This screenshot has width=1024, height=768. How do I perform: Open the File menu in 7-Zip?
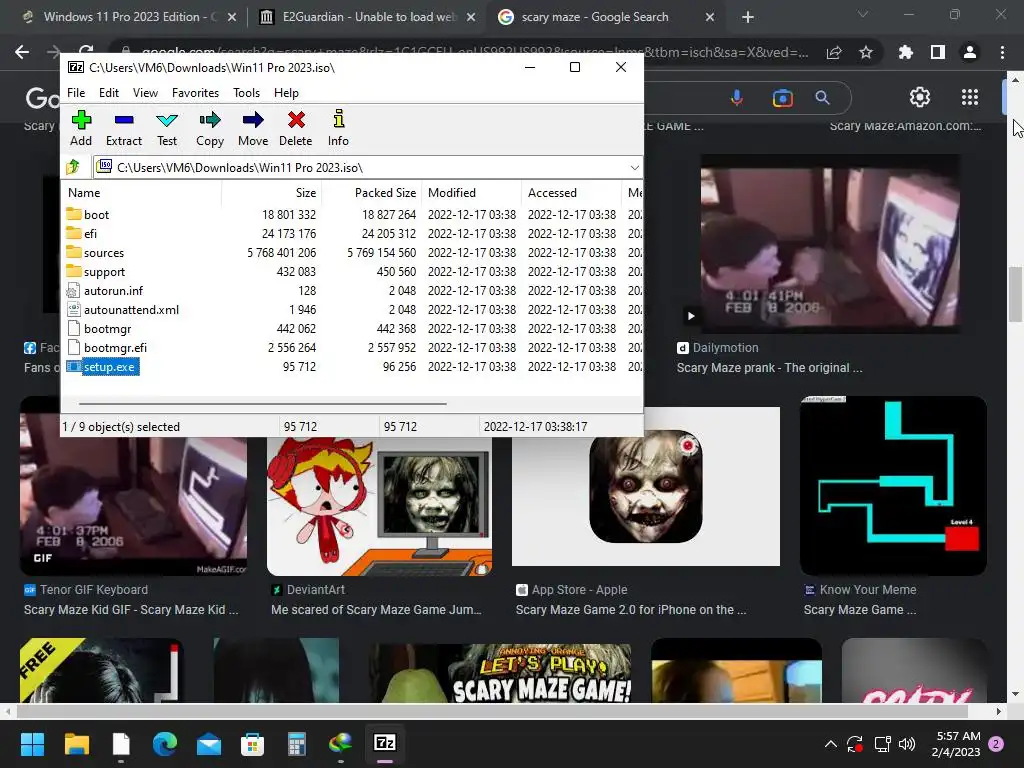tap(76, 93)
